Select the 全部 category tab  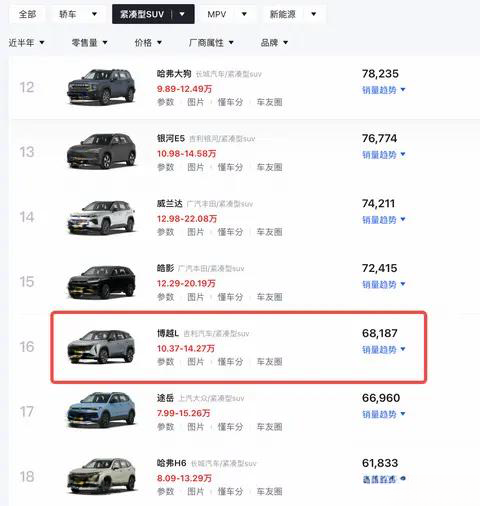click(27, 14)
